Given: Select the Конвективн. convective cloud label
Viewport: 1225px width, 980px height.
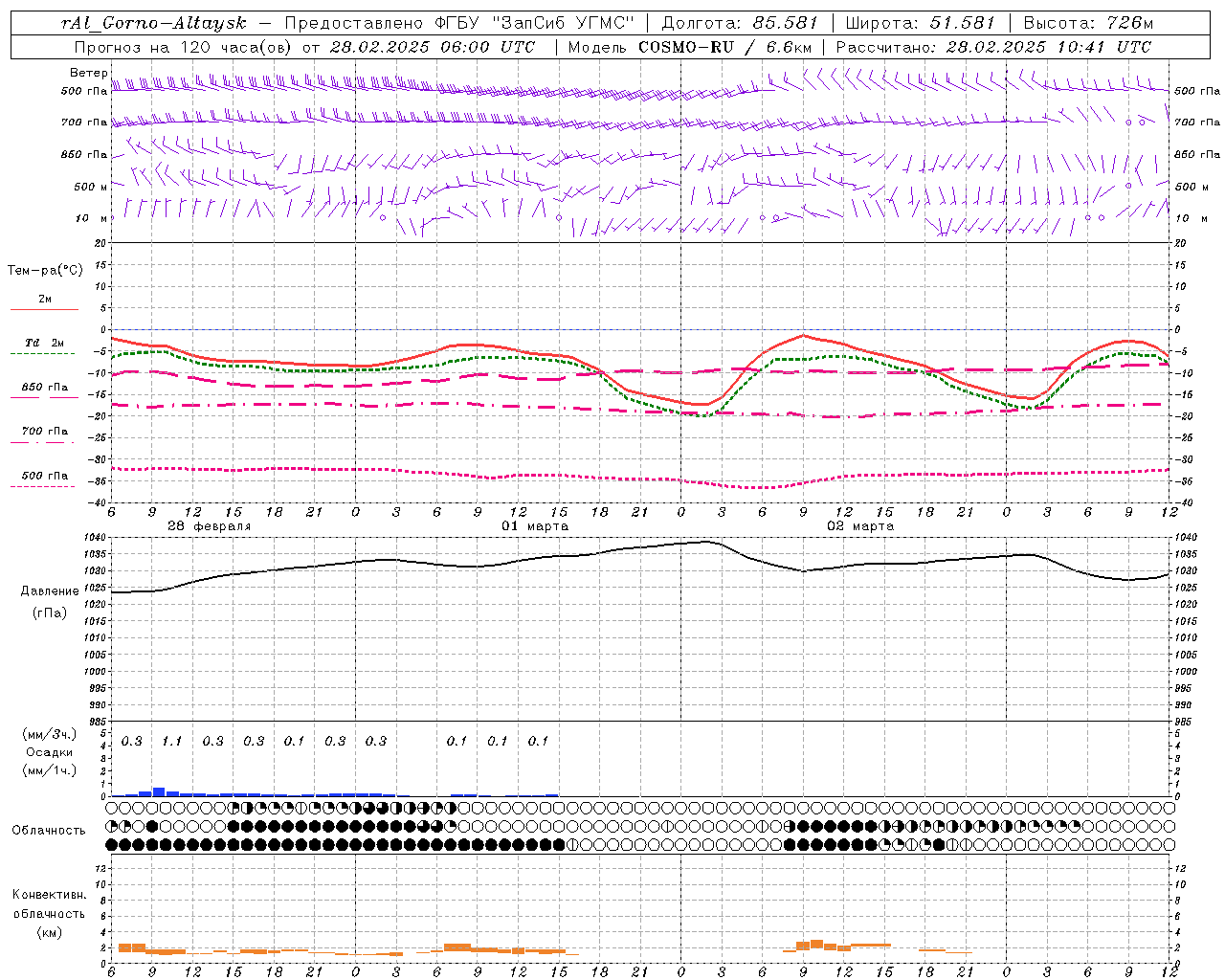Looking at the screenshot, I should click(49, 895).
